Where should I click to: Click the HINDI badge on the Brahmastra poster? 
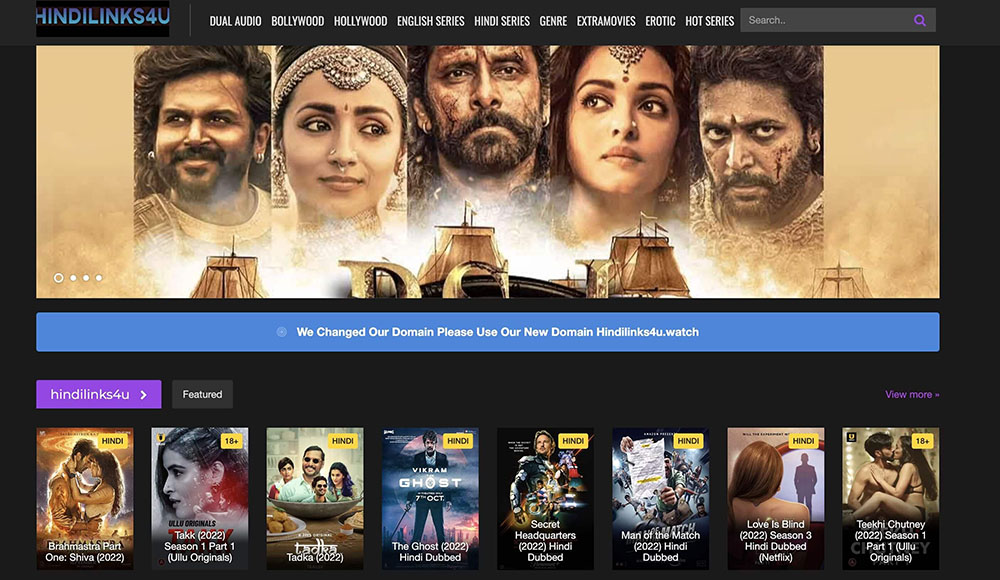pos(111,440)
